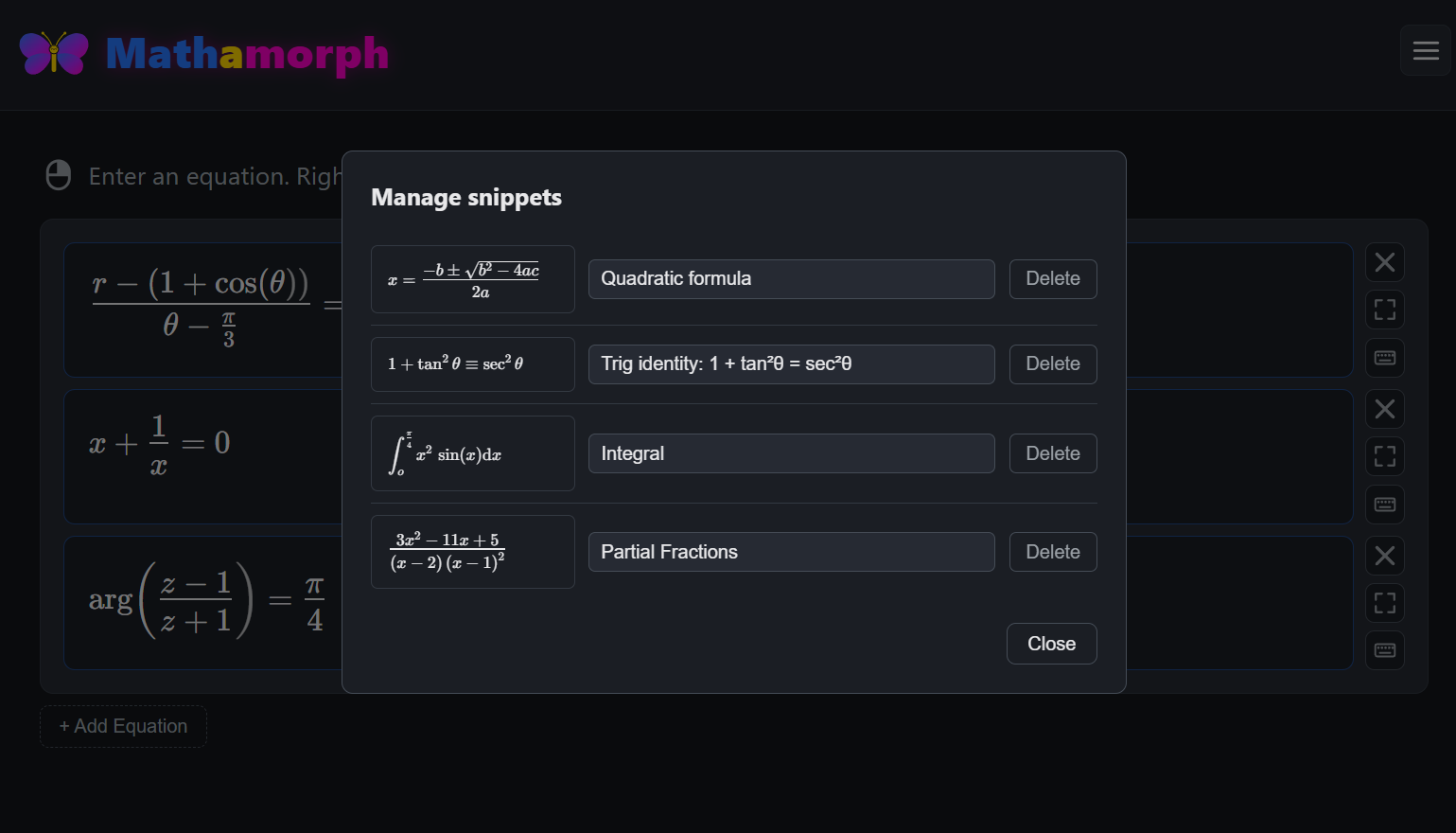Edit the Integral snippet name field
Screen dimensions: 1456x833
792,453
